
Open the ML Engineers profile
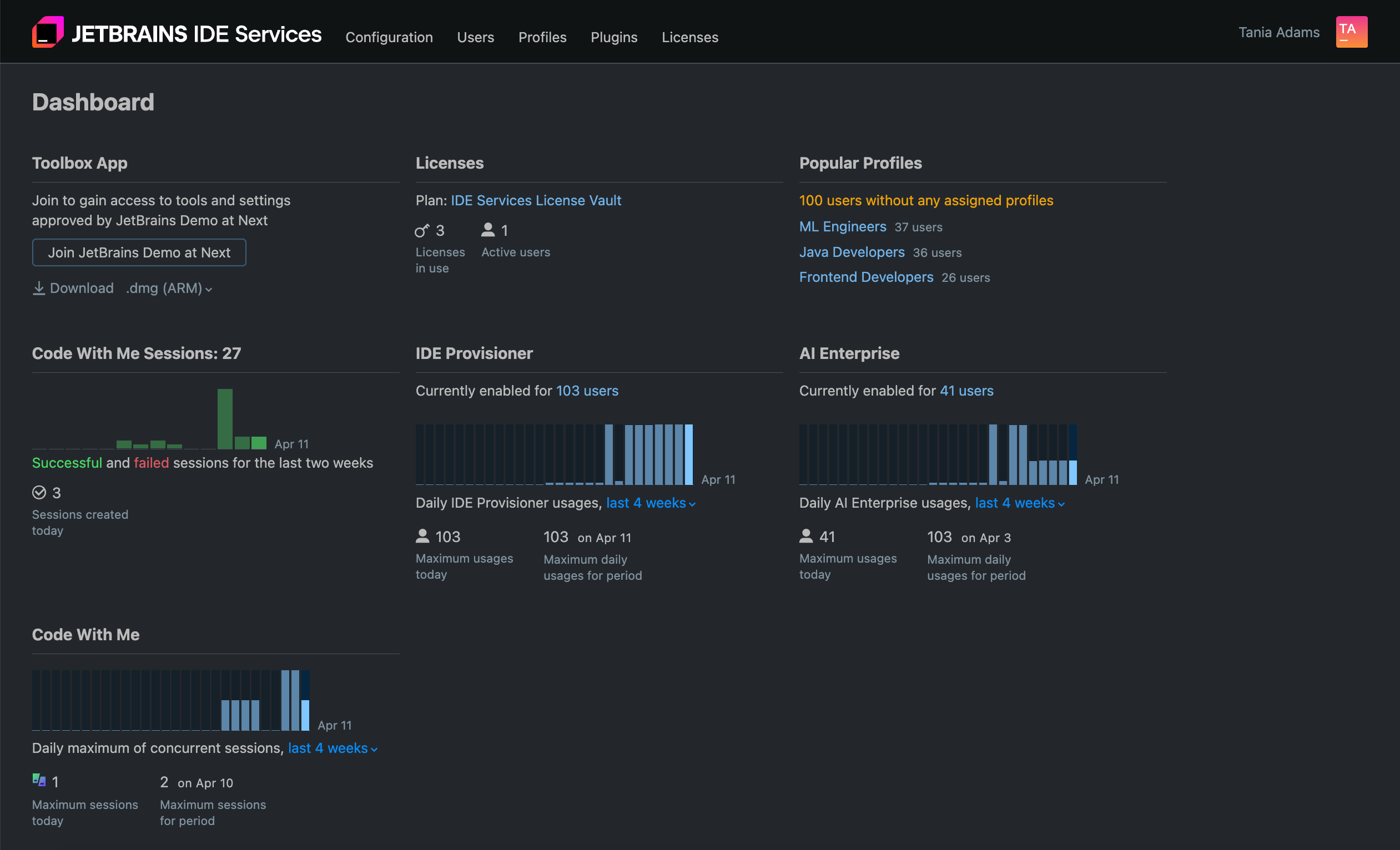click(842, 226)
